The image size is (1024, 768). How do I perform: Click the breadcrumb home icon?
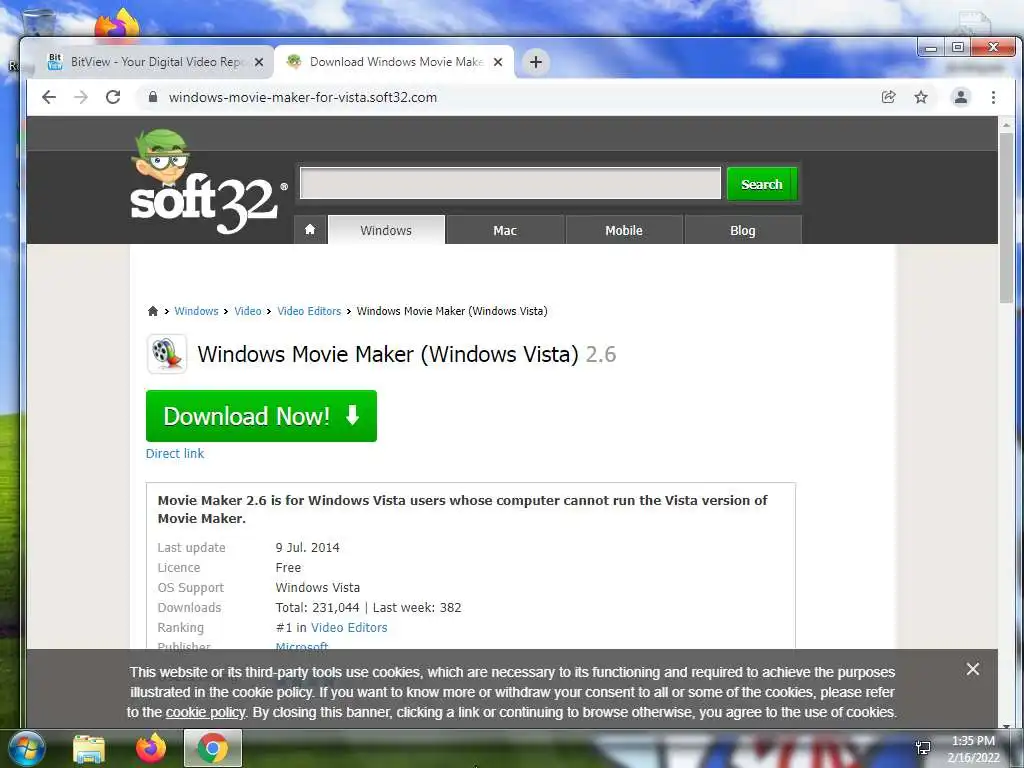[153, 311]
